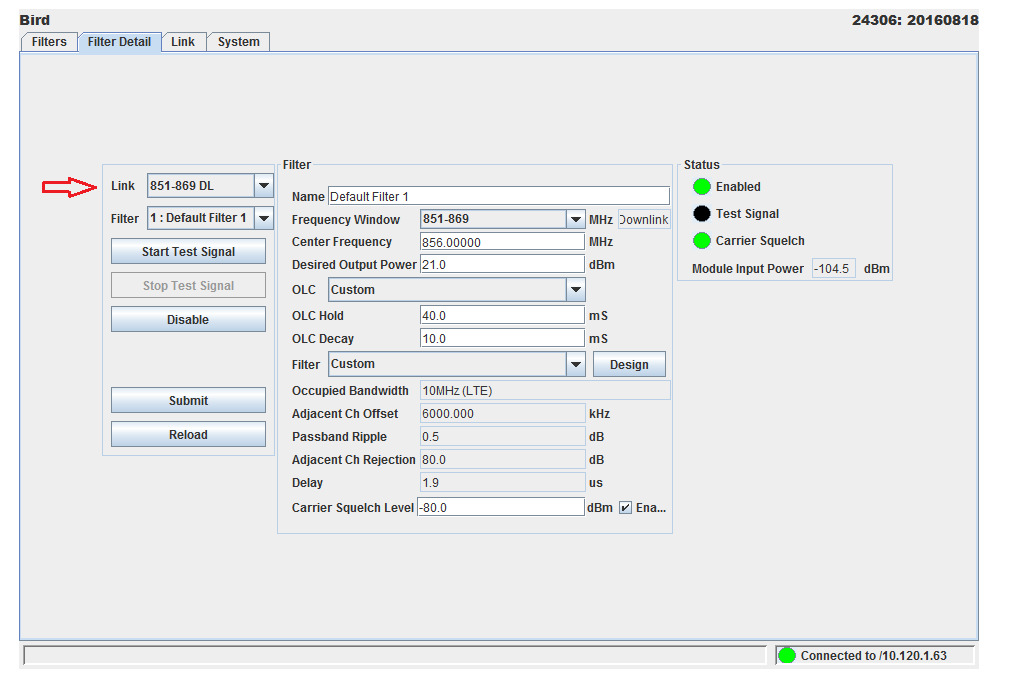Open the Frequency Window dropdown

coord(502,219)
